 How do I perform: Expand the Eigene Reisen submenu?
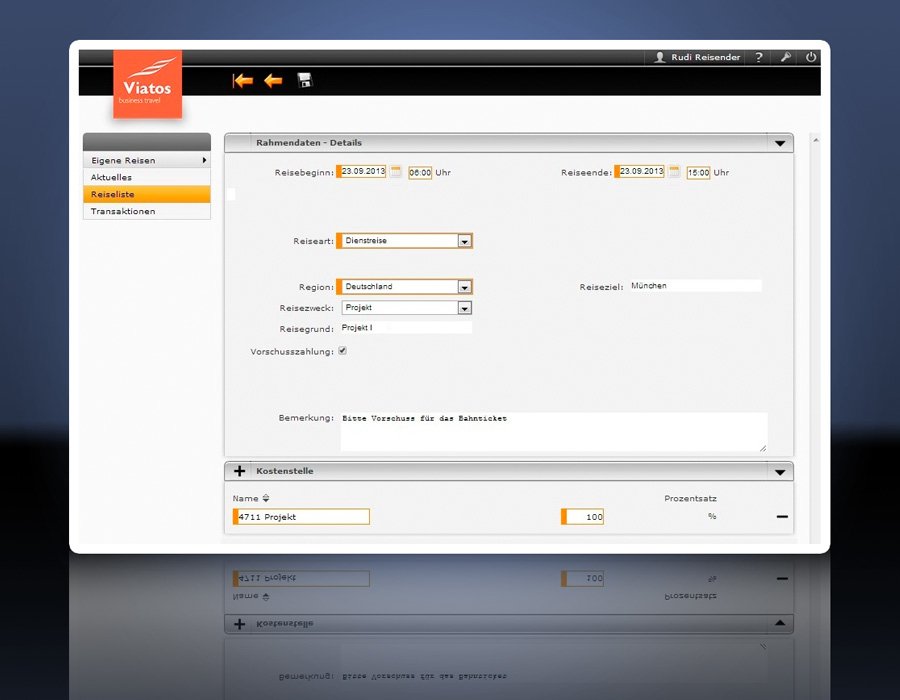(x=147, y=160)
